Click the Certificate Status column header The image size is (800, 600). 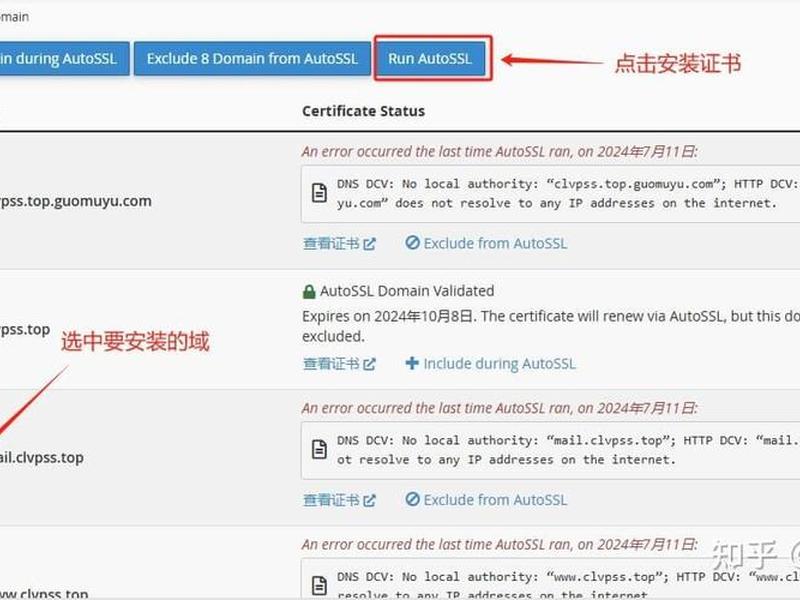[363, 111]
